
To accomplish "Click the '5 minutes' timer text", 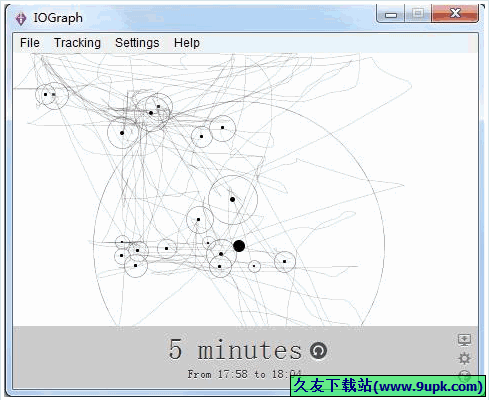I will click(x=235, y=349).
